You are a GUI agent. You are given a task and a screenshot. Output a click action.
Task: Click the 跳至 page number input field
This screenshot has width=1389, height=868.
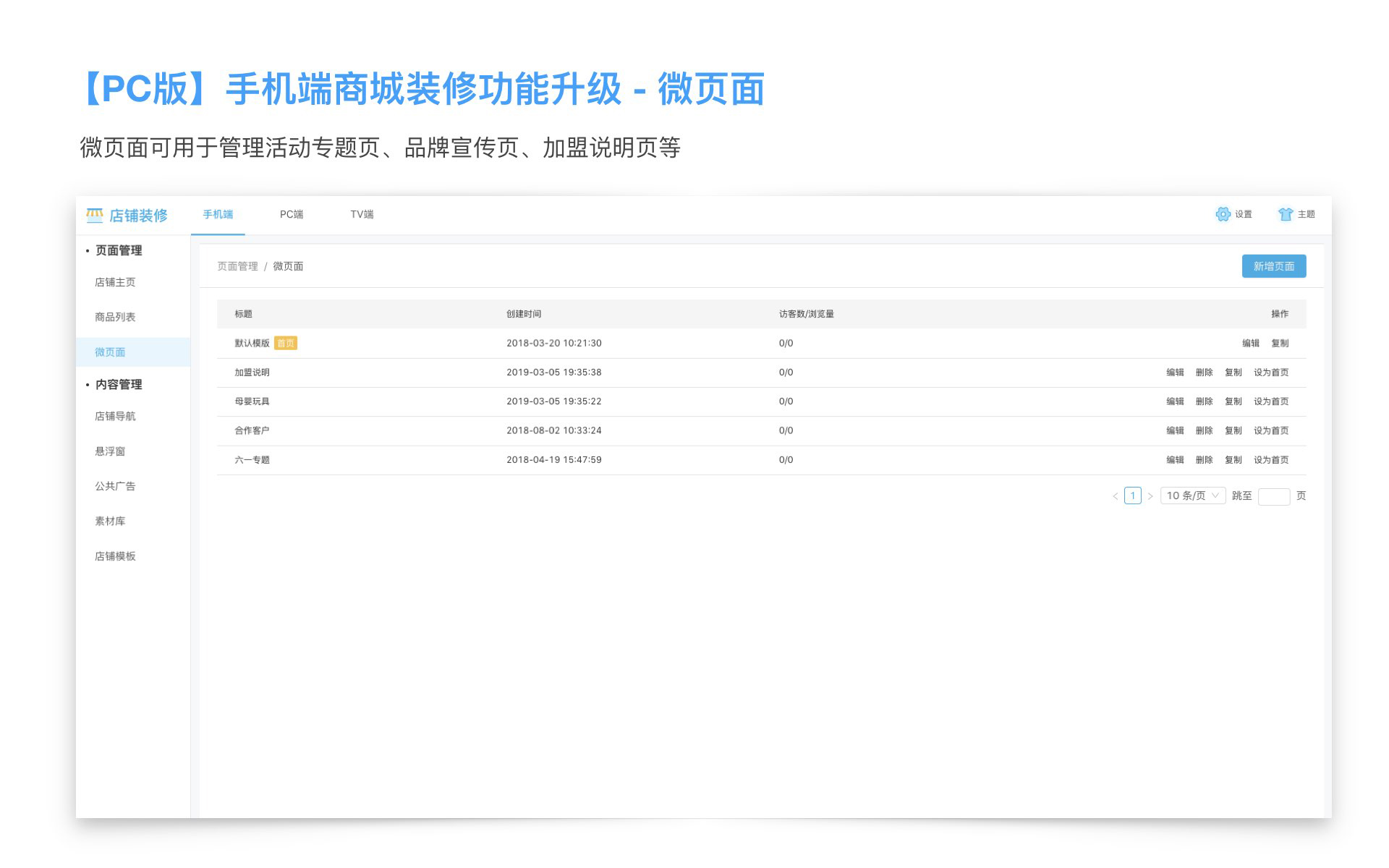coord(1273,496)
